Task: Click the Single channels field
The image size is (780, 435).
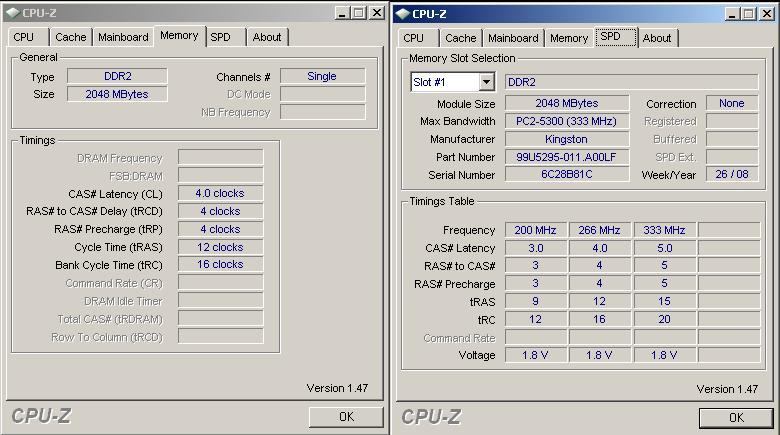Action: (x=322, y=76)
